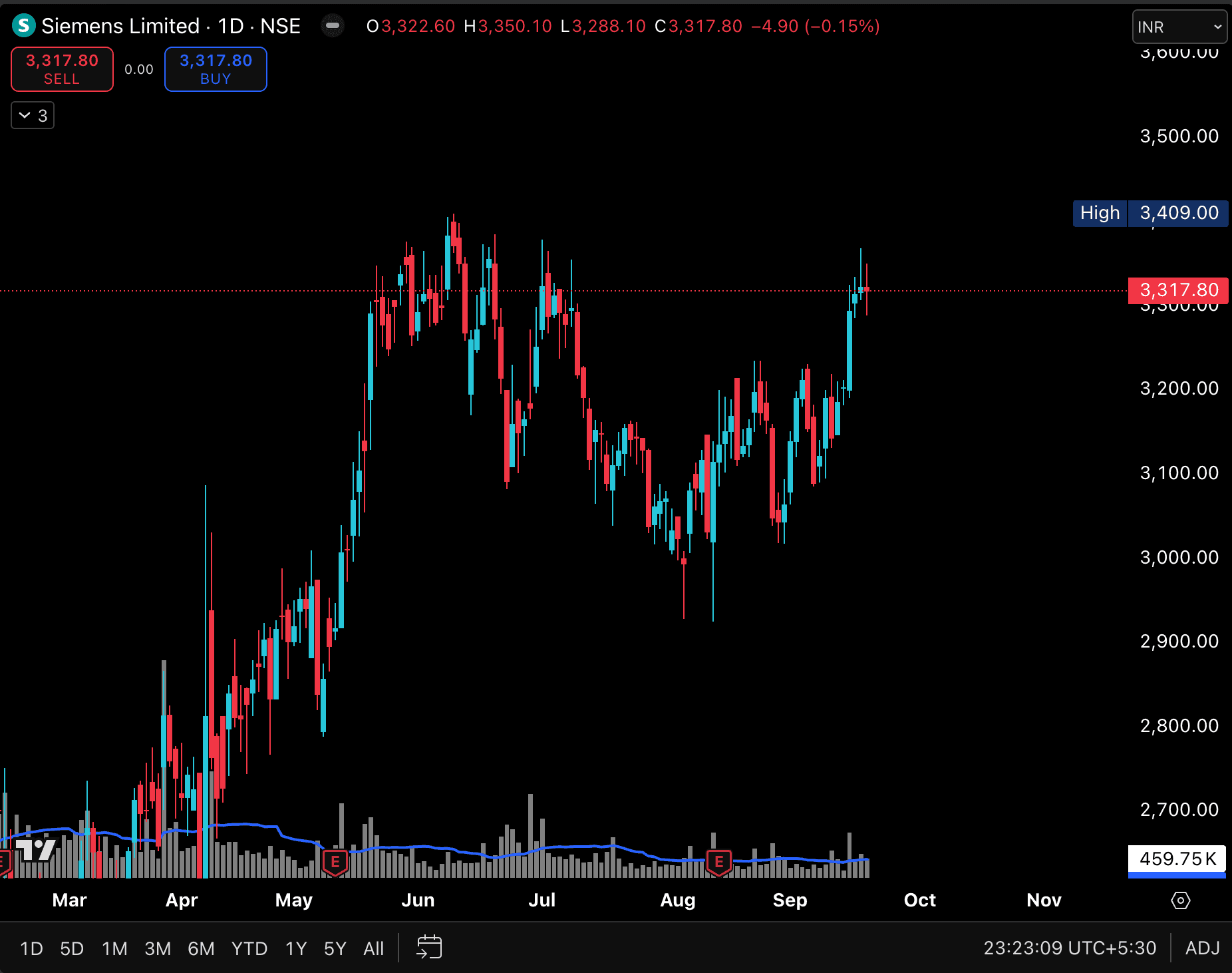Viewport: 1232px width, 973px height.
Task: Click the 0.00 spread value
Action: [x=139, y=69]
